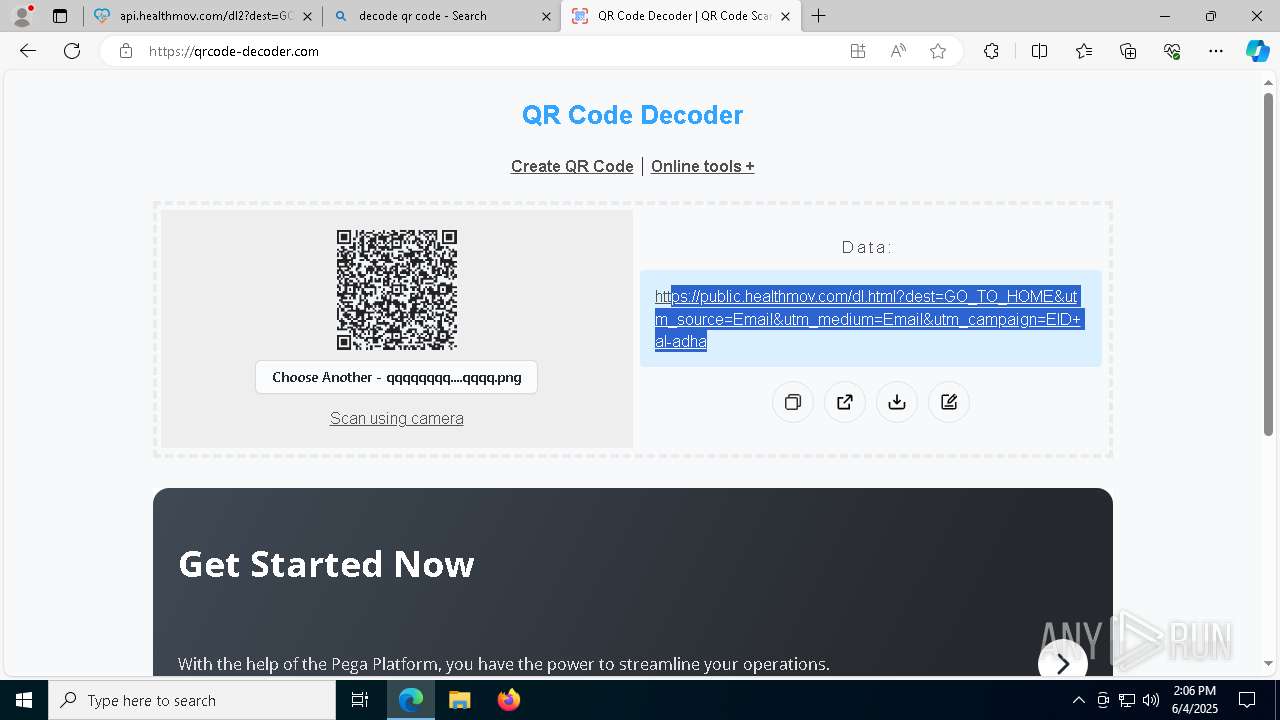Open File Explorer from taskbar
The width and height of the screenshot is (1280, 720).
pos(459,700)
